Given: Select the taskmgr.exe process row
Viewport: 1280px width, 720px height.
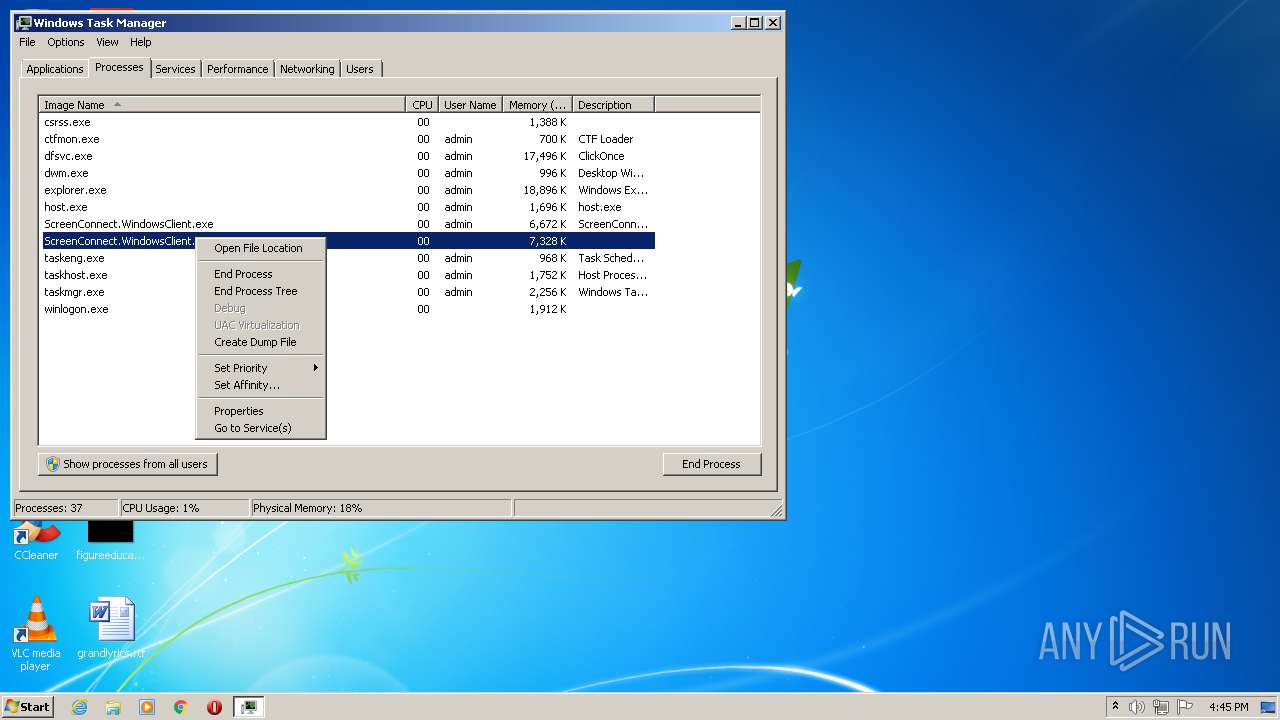Looking at the screenshot, I should tap(347, 292).
